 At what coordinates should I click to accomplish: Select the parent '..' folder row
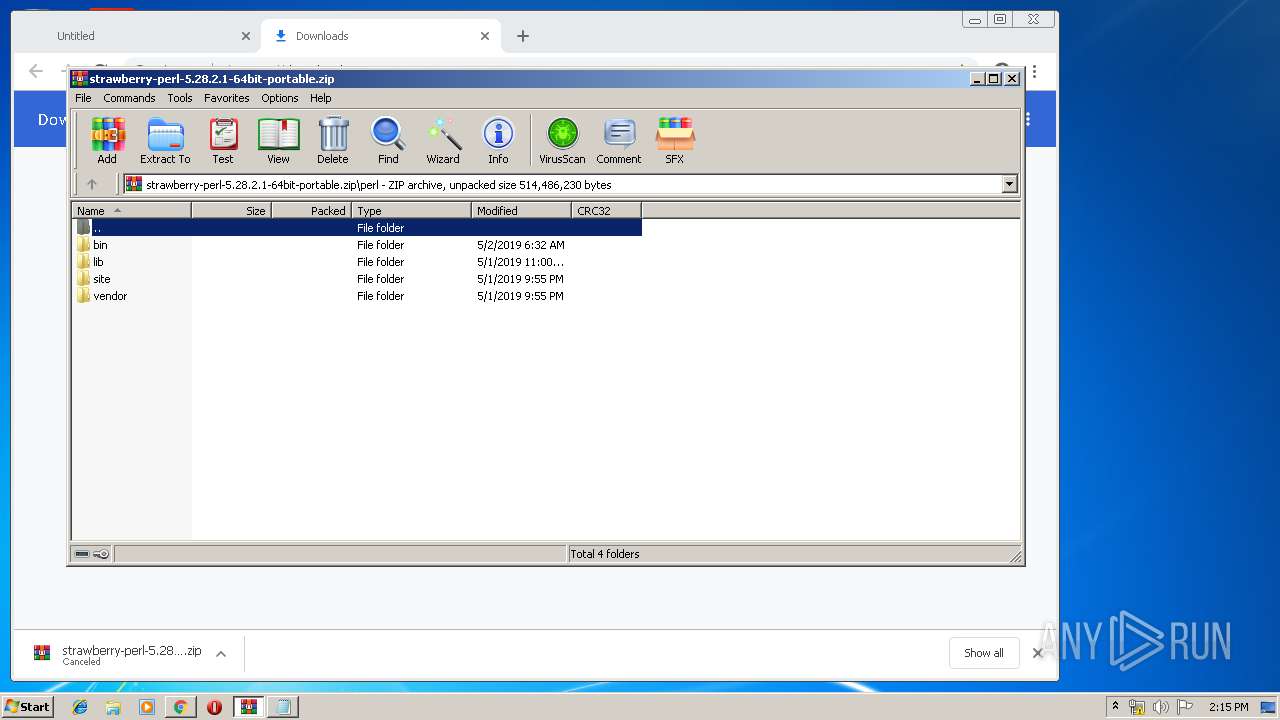point(357,228)
